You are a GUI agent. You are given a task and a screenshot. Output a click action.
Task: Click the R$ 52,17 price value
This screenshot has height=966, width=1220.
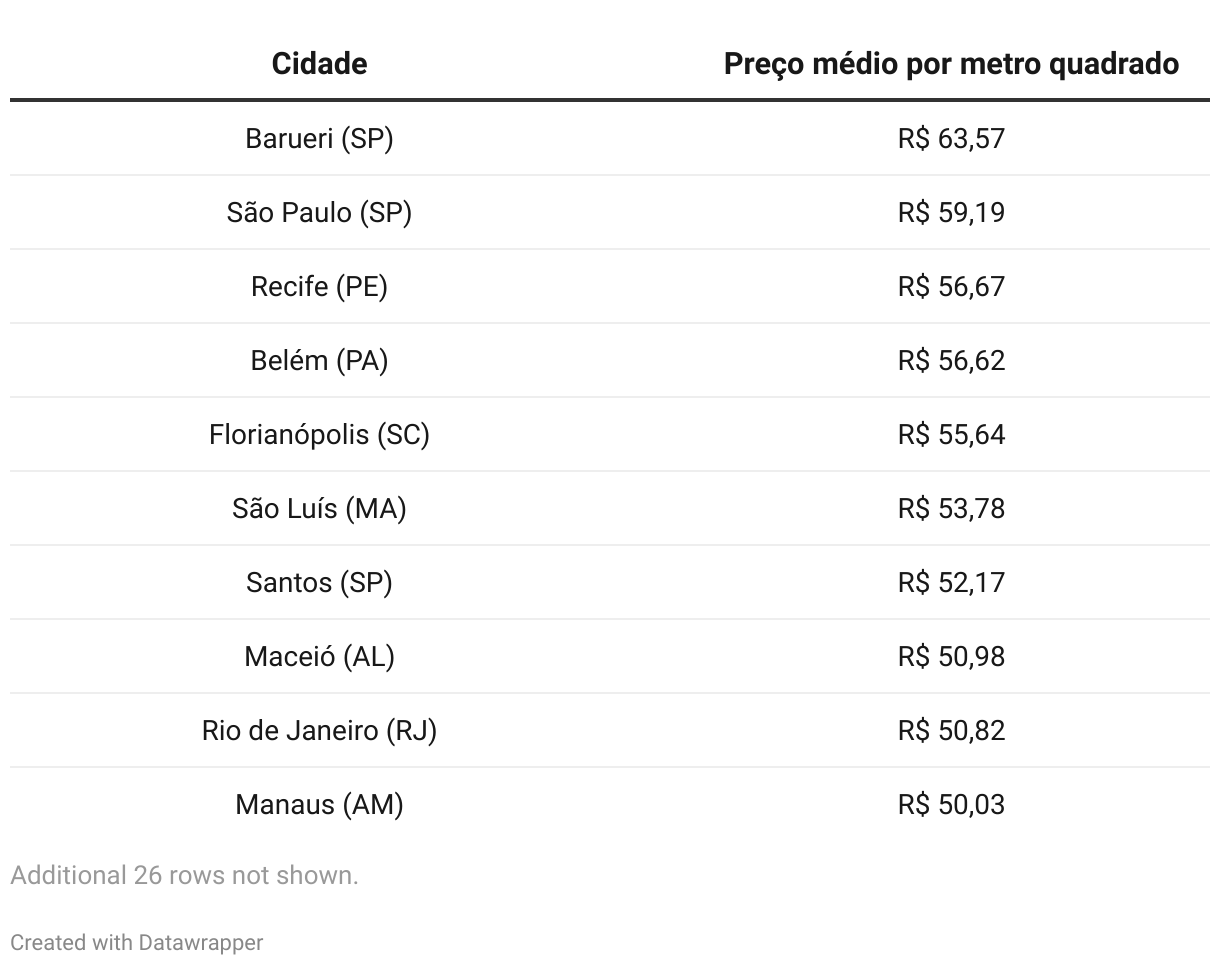[x=951, y=582]
